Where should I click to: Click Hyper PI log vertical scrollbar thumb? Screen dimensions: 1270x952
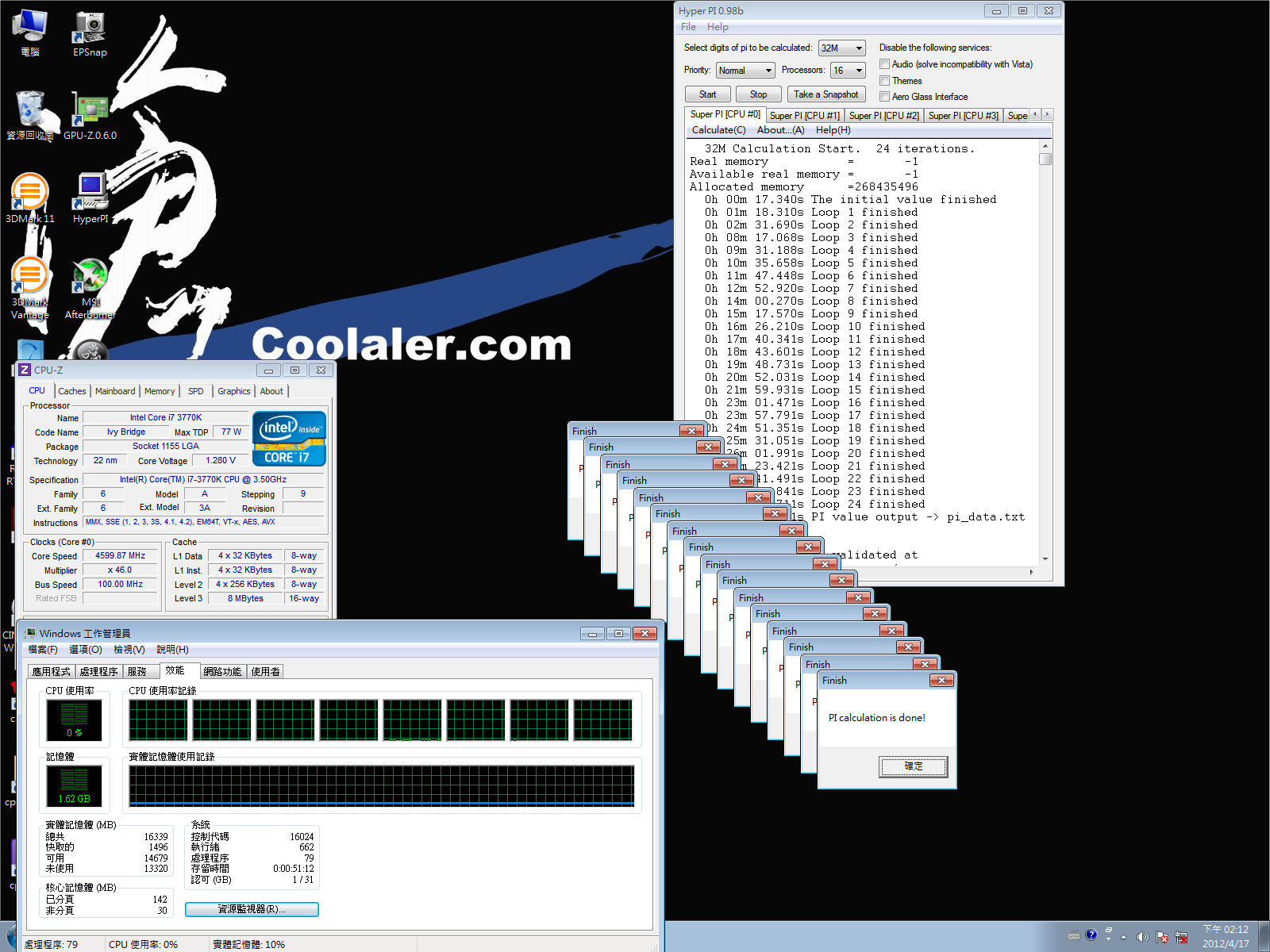(x=1045, y=159)
